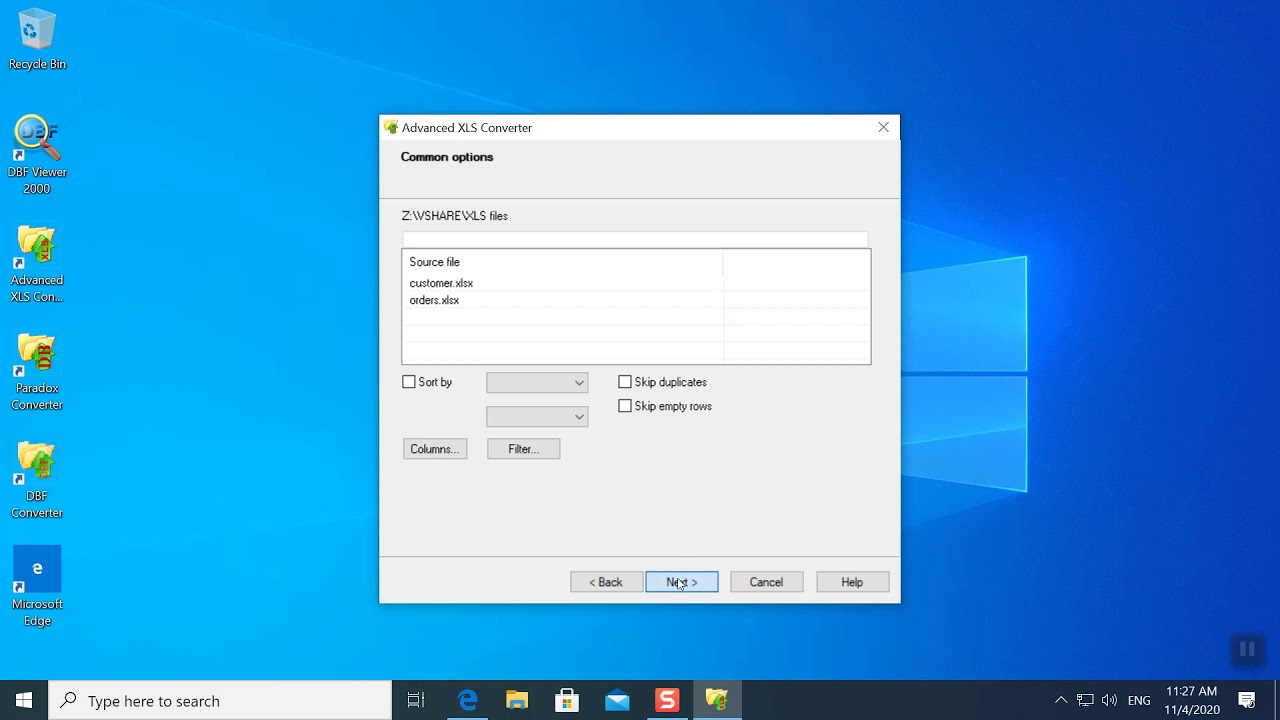
Task: Open the red S app in taskbar
Action: [667, 700]
